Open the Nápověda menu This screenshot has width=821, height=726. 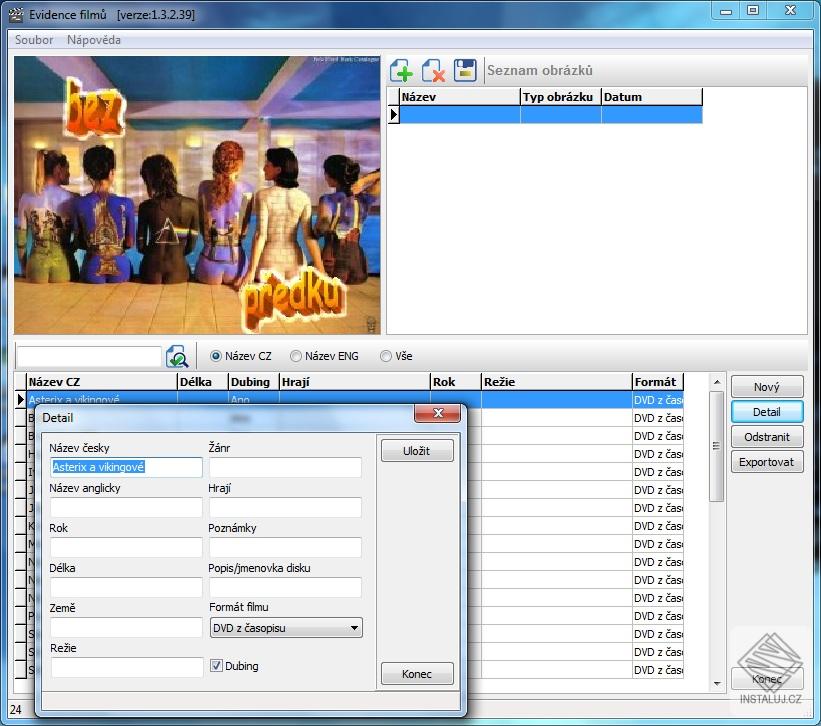tap(94, 40)
